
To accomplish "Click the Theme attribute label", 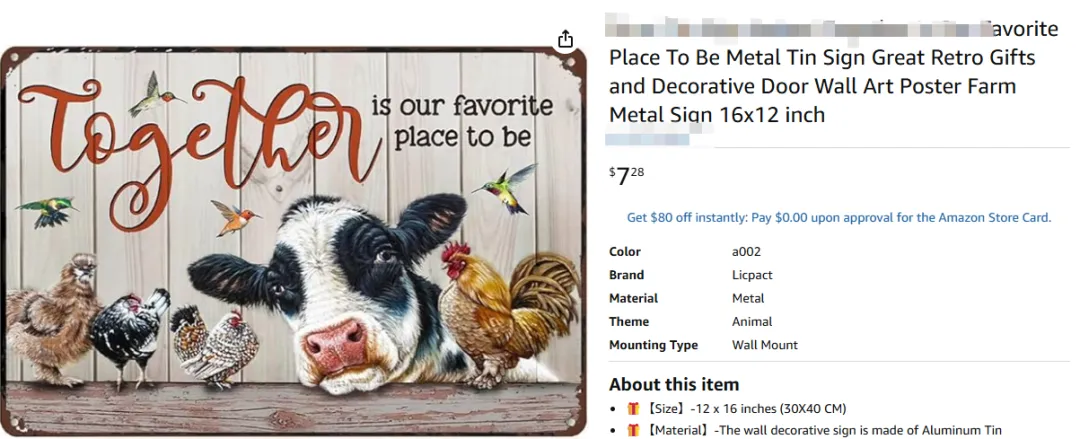I will (629, 322).
